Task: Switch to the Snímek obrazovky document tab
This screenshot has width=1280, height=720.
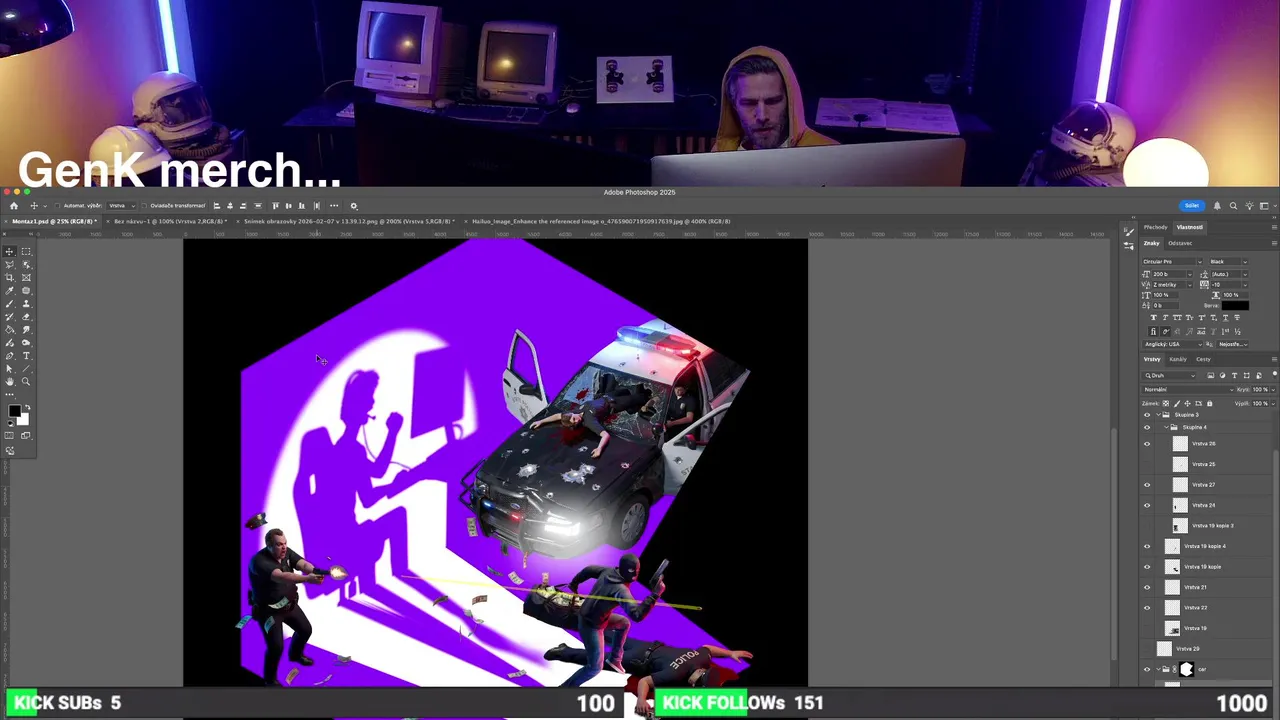Action: click(346, 221)
